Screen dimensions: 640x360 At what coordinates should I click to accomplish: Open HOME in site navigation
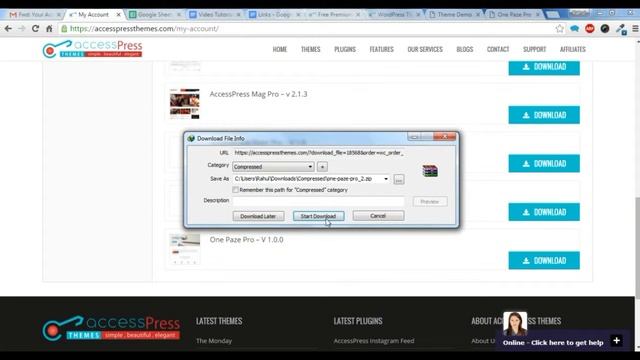280,49
